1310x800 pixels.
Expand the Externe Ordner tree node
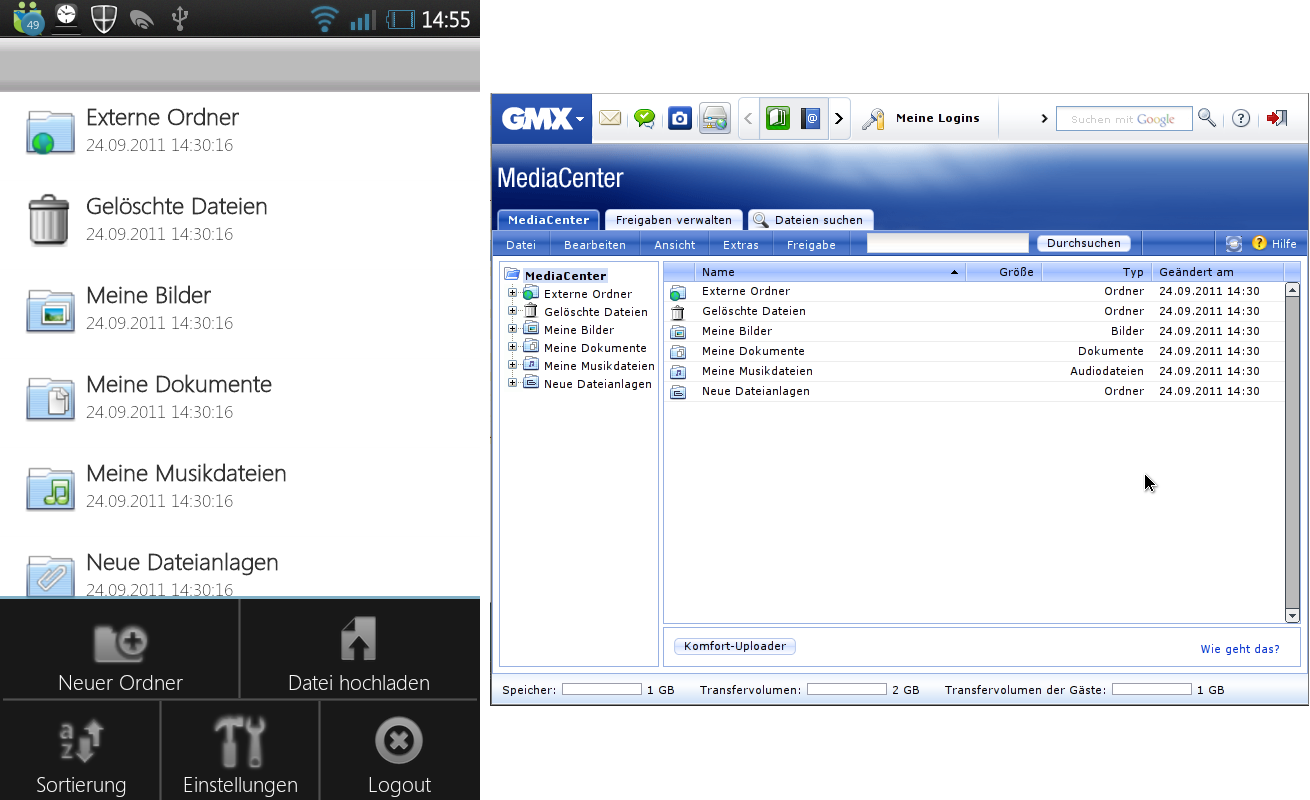pyautogui.click(x=513, y=293)
